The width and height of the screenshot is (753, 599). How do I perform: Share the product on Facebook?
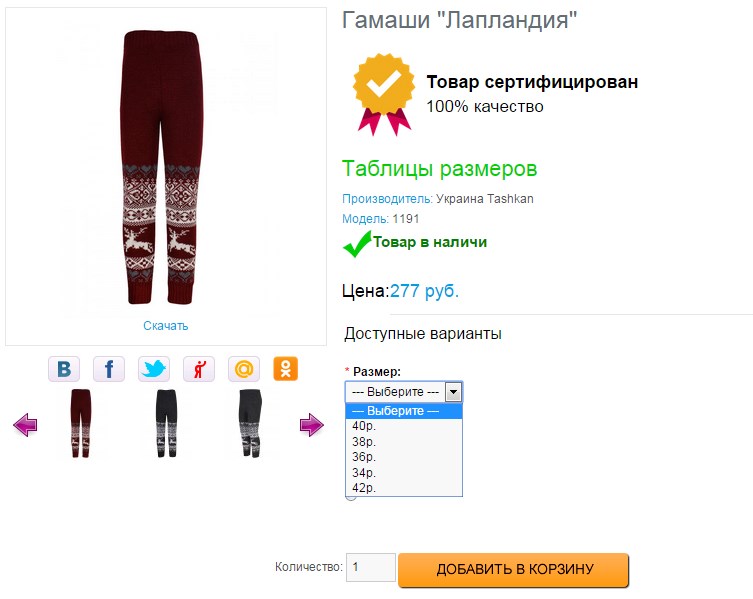pos(109,369)
